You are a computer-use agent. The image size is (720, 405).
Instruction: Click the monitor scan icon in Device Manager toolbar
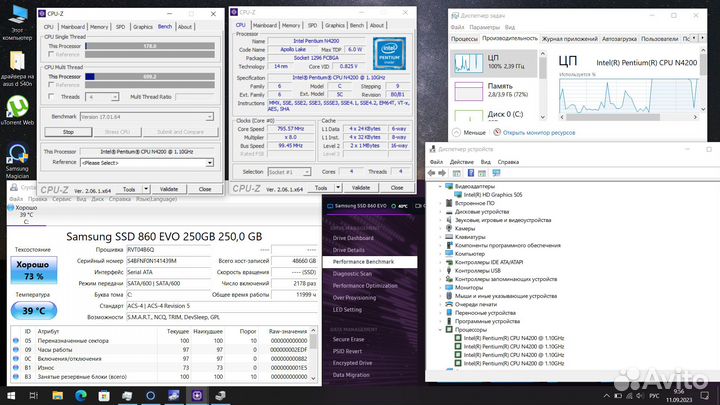pos(496,173)
